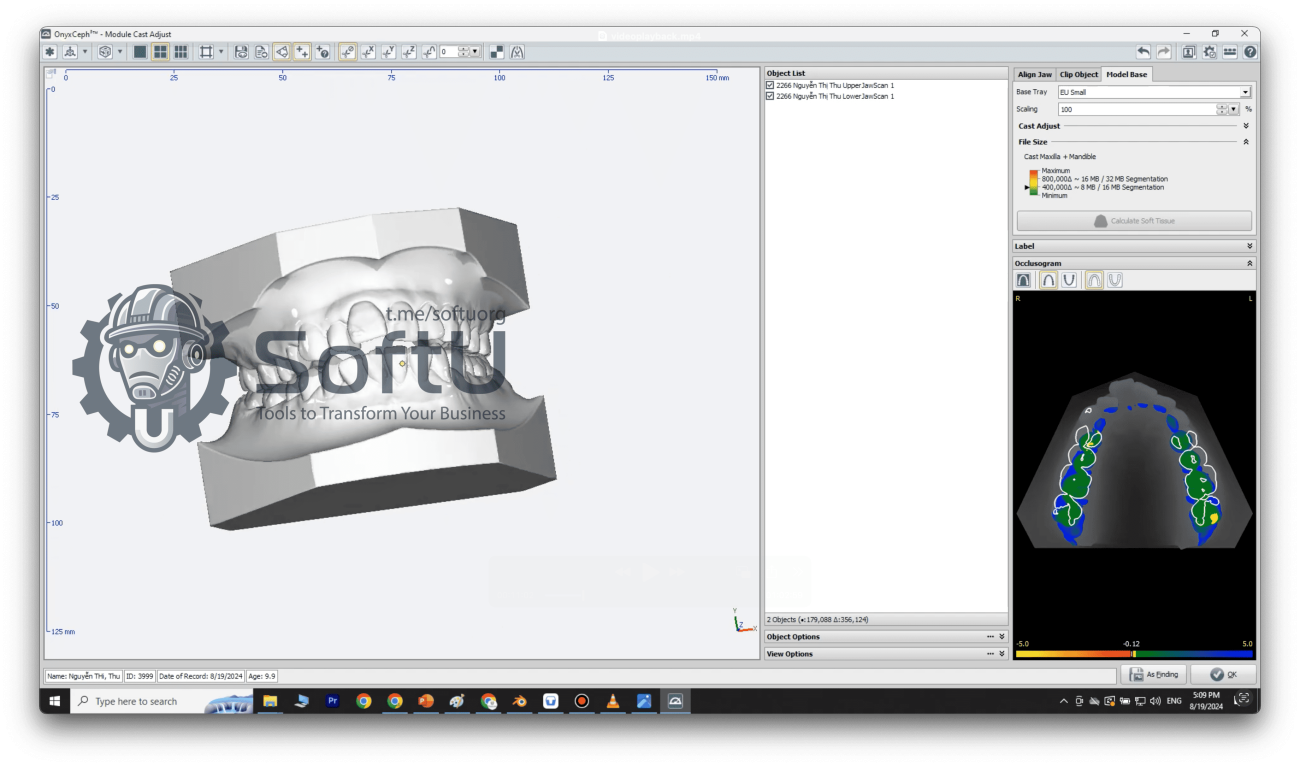This screenshot has width=1300, height=766.
Task: Open the patient record card icon
Action: [x=1189, y=52]
